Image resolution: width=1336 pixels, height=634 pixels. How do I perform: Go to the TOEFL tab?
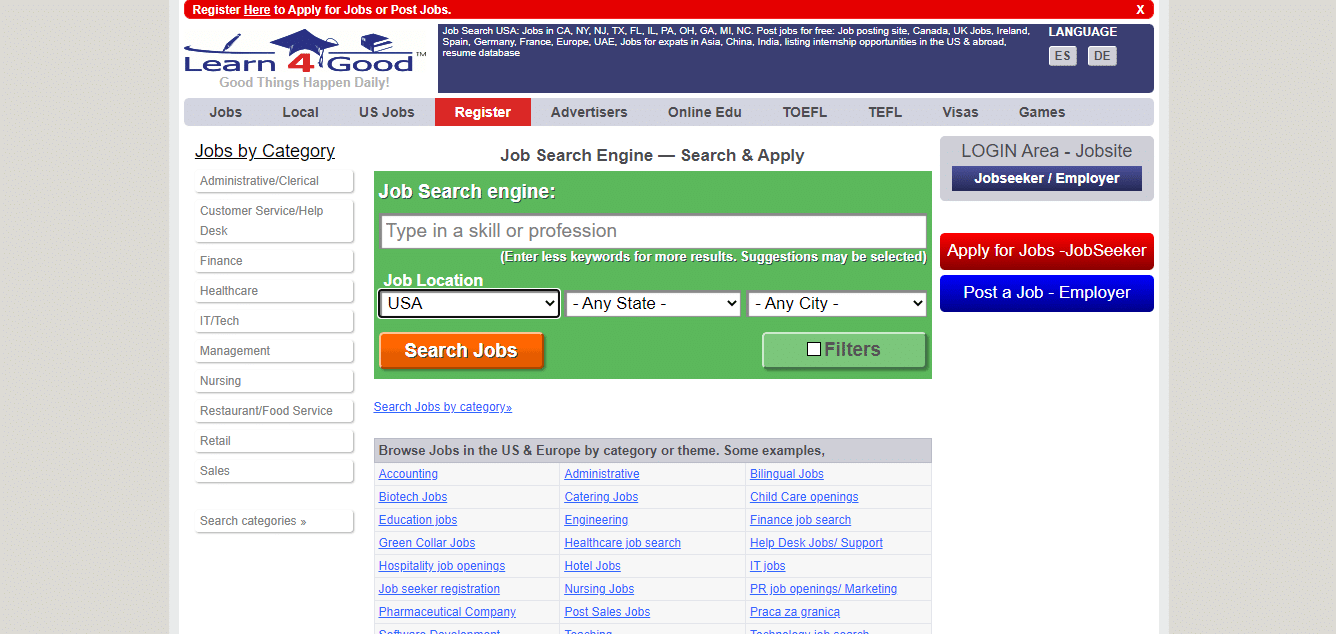tap(805, 112)
